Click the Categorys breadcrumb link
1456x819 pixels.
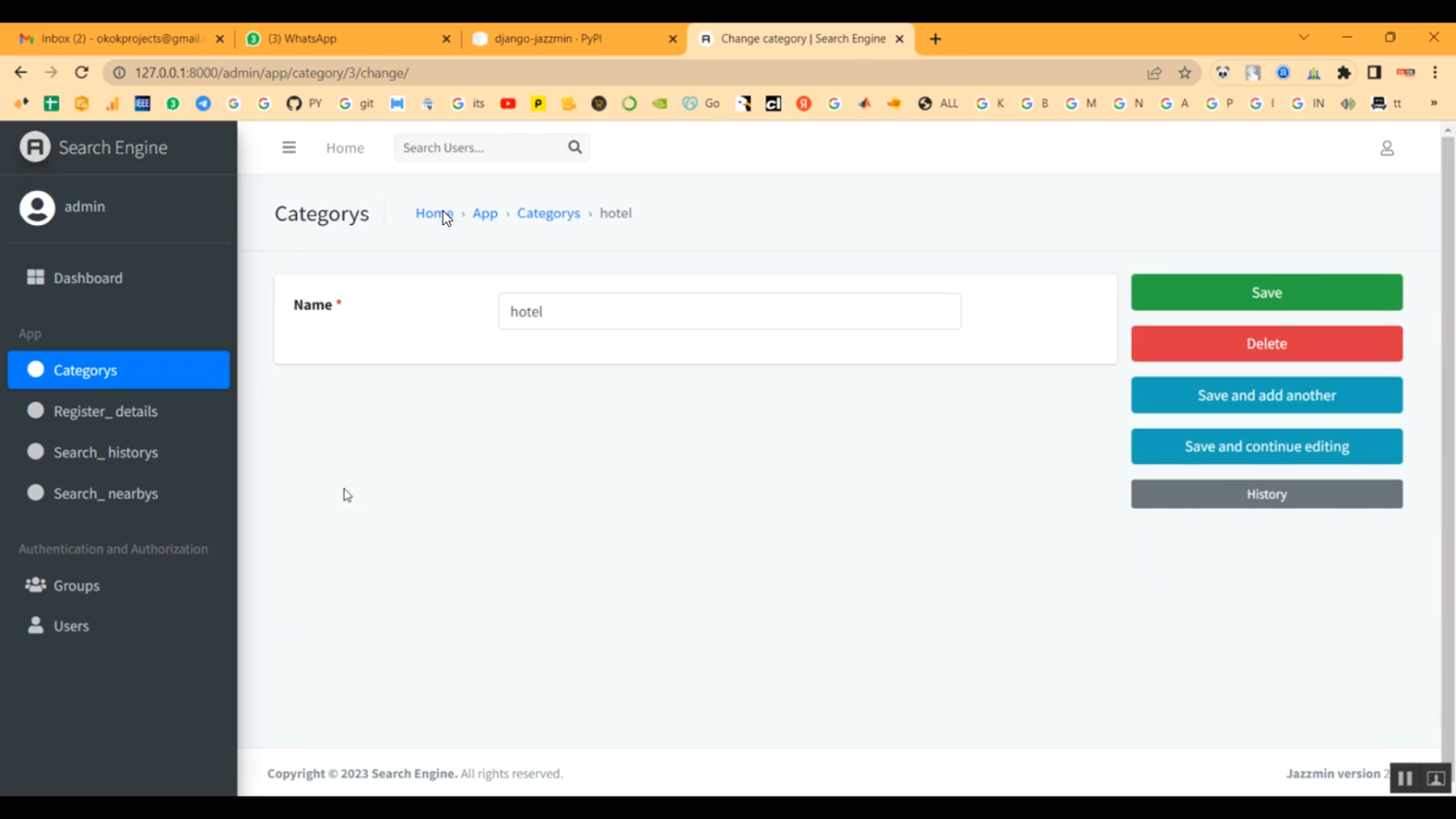pyautogui.click(x=548, y=213)
